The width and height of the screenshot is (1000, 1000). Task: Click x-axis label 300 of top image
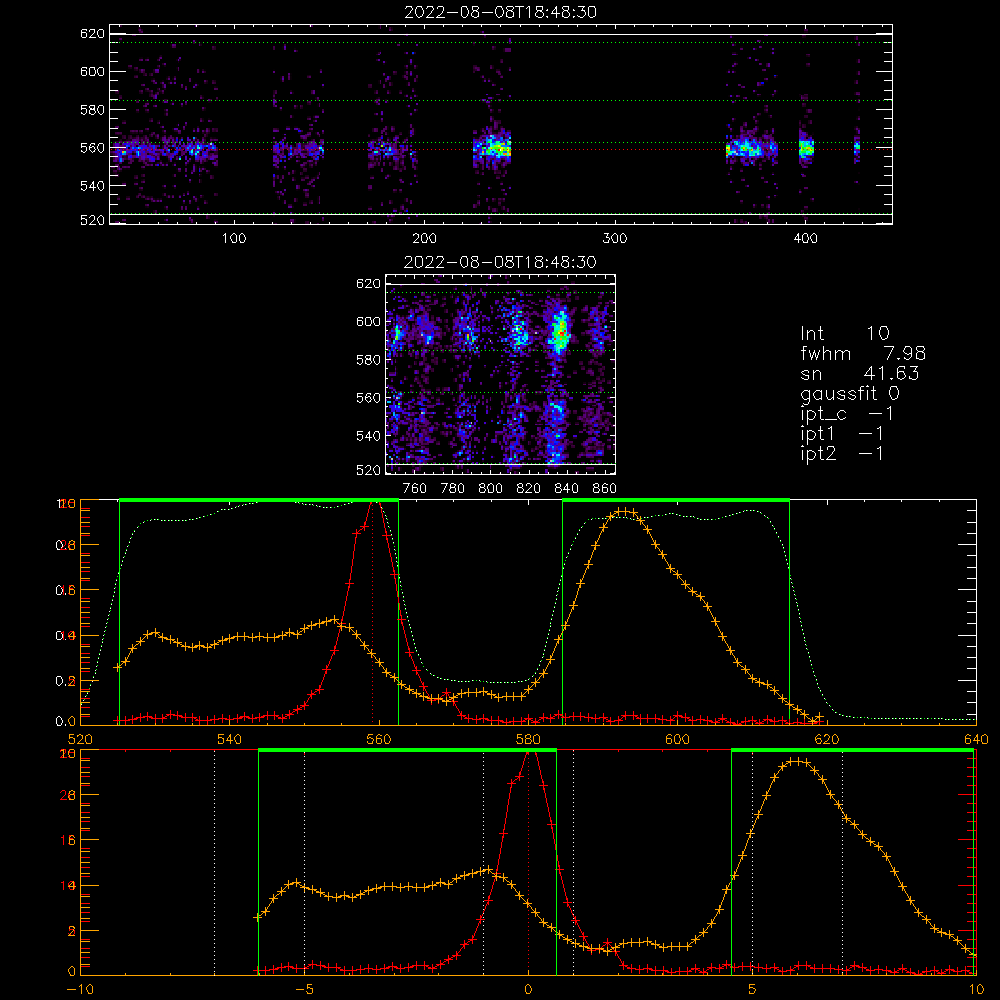pos(615,239)
